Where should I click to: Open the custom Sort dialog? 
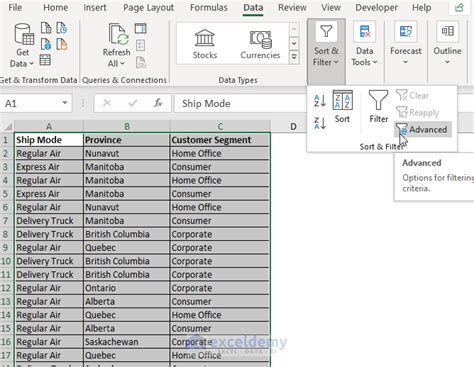pos(342,107)
